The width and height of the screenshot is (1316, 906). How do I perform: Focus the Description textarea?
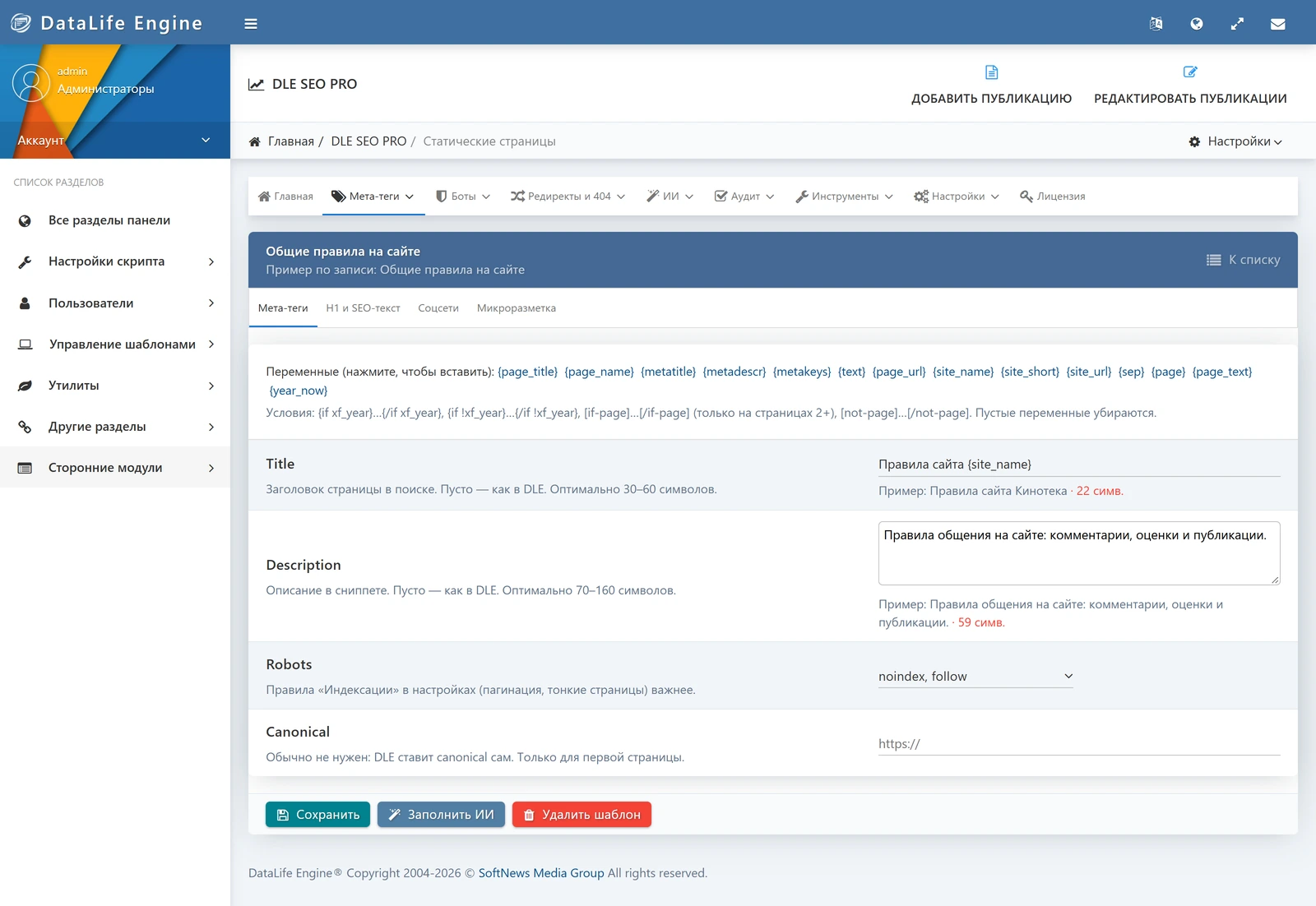click(x=1079, y=553)
